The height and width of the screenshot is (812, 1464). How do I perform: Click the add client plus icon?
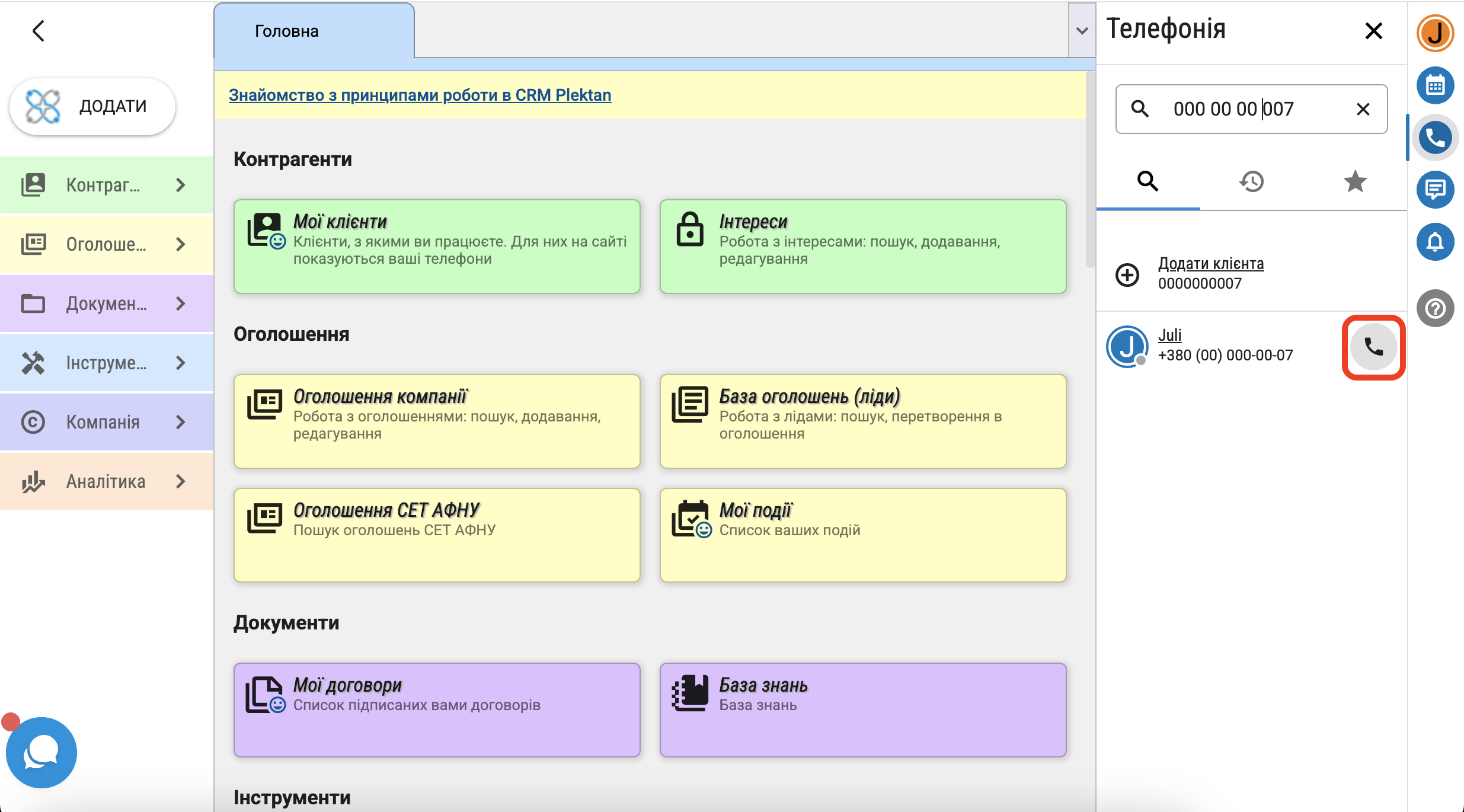tap(1127, 274)
